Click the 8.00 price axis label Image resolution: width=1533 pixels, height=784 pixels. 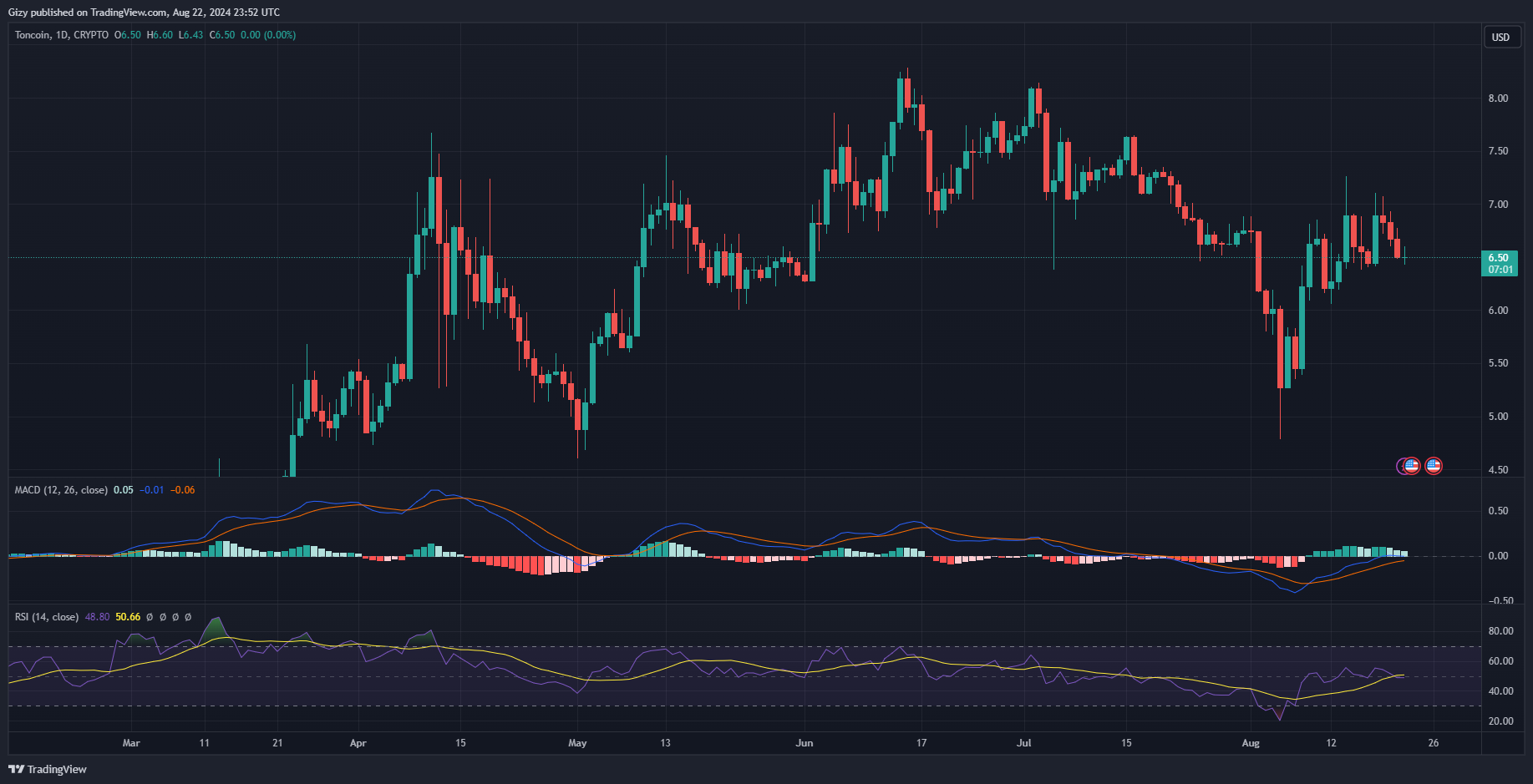1498,99
